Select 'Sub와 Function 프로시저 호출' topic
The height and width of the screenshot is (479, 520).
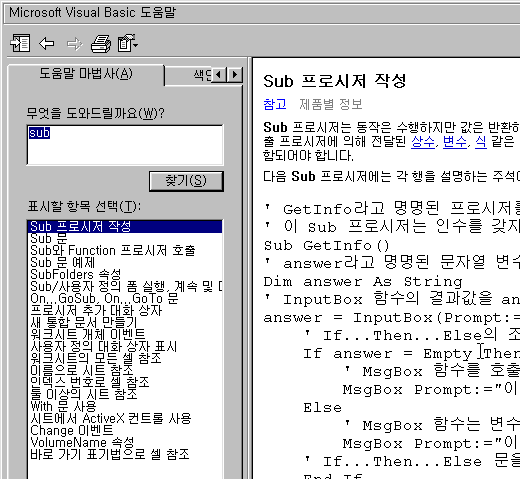pos(113,250)
